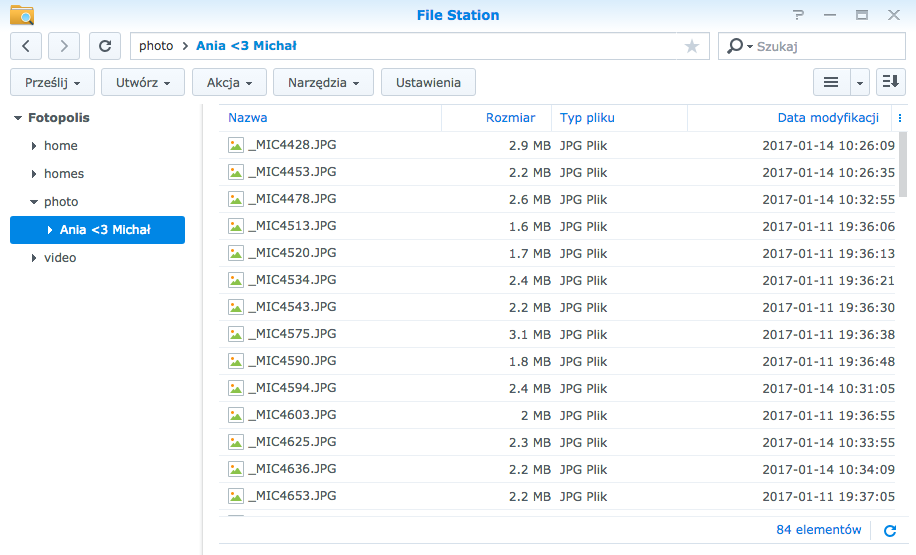Collapse the photo folder tree
The width and height of the screenshot is (916, 555).
coord(34,202)
